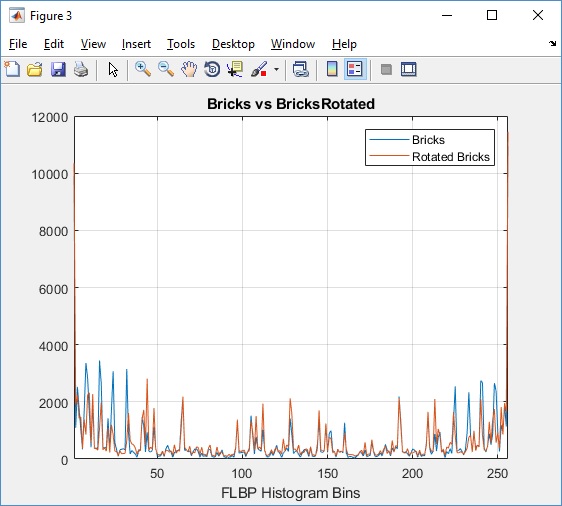Click the 'Rotated Bricks' legend entry
The width and height of the screenshot is (562, 506).
click(x=451, y=157)
